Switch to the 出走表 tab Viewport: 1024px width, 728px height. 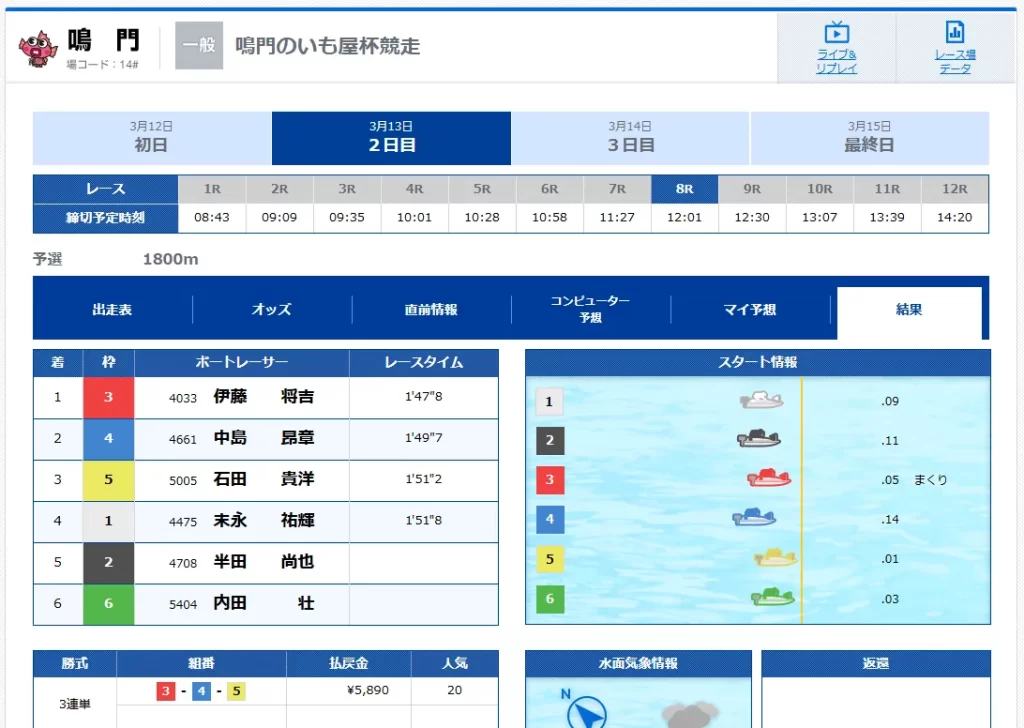click(114, 310)
